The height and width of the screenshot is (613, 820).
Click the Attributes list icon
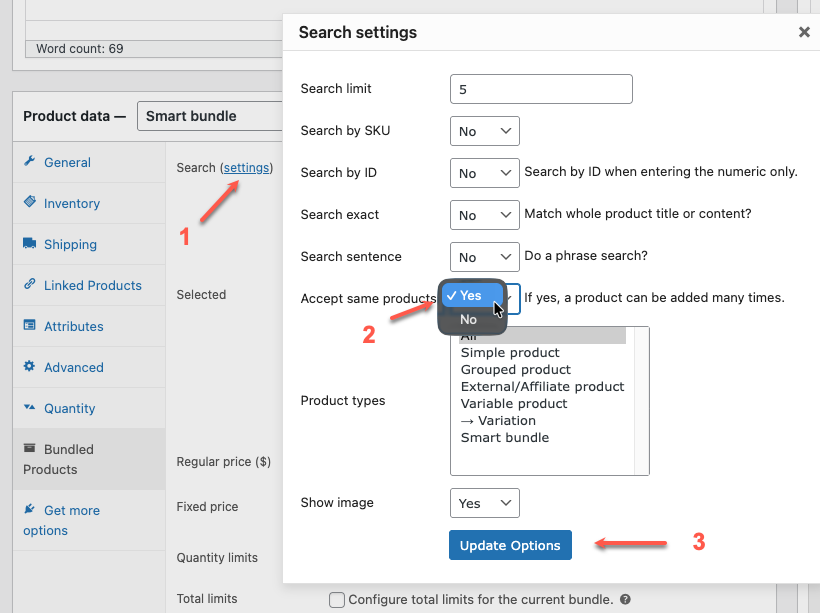pyautogui.click(x=30, y=325)
